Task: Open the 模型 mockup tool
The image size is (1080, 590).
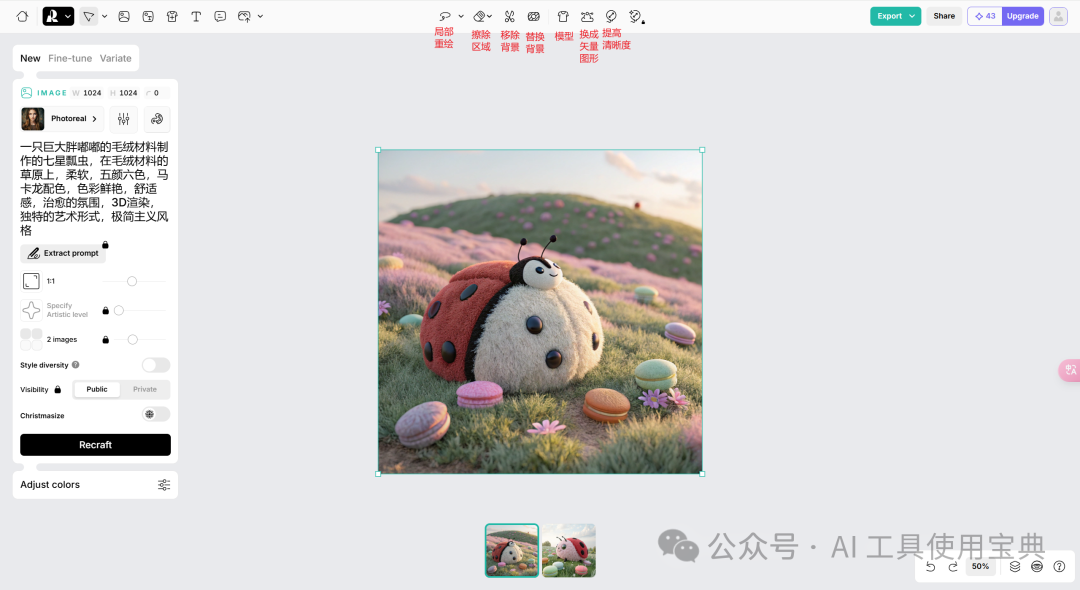Action: 562,16
